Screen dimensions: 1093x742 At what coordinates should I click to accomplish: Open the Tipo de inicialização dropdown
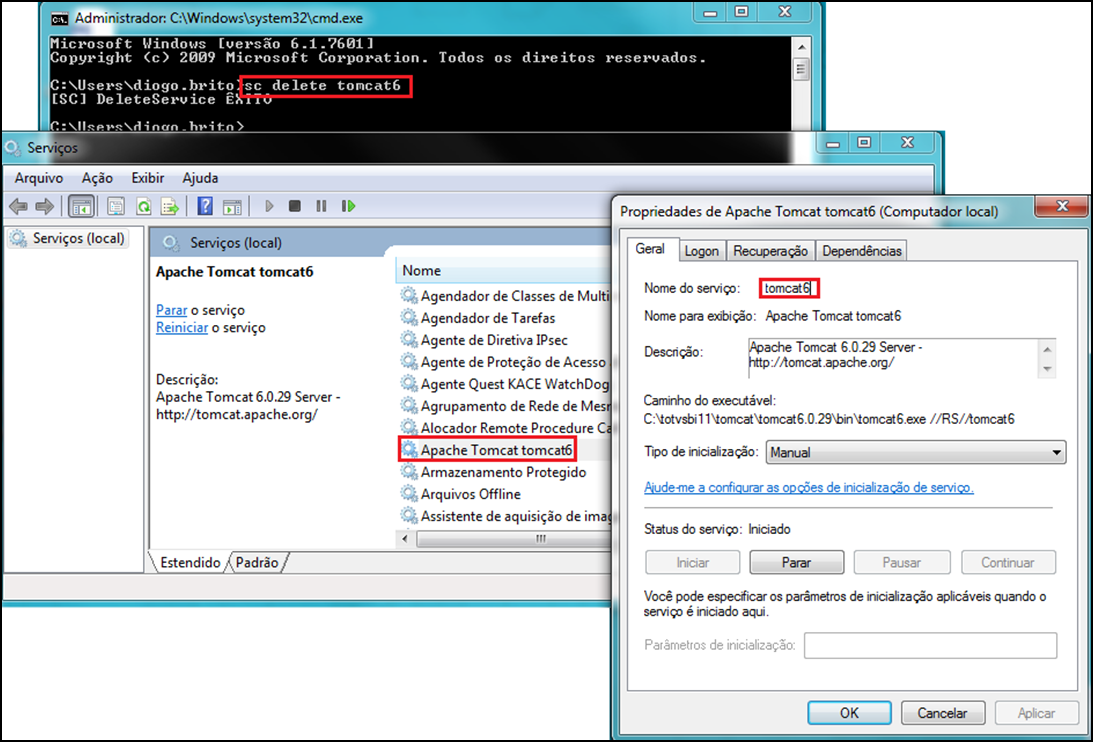click(x=916, y=452)
